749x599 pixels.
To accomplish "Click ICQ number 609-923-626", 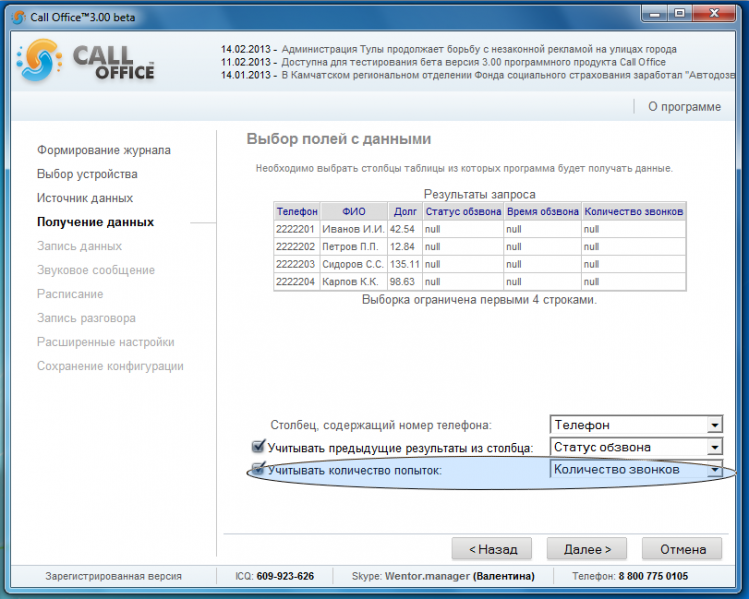I will [285, 576].
